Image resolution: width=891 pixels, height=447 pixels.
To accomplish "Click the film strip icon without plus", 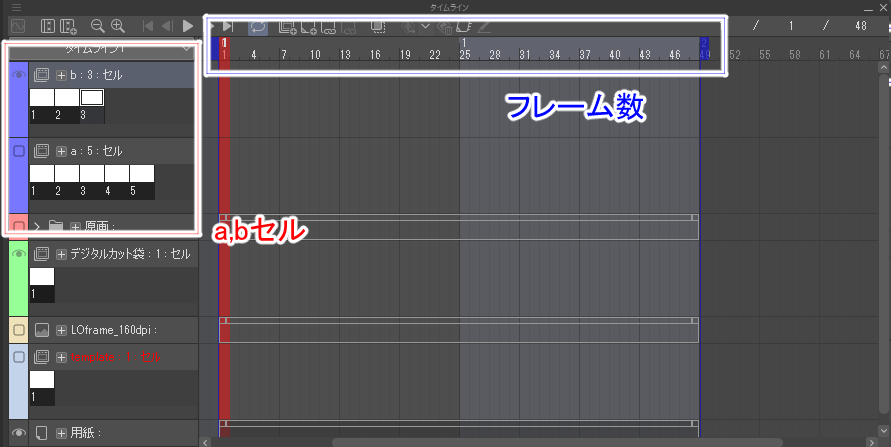I will [48, 26].
